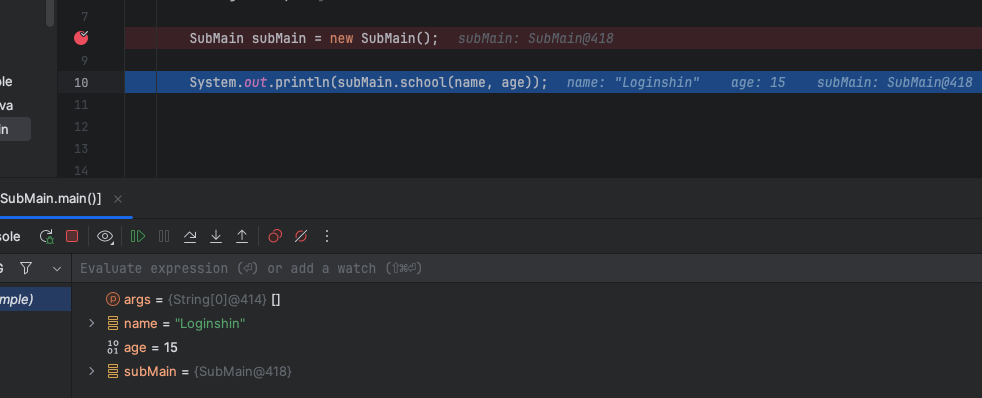Step Into the method call

click(x=216, y=236)
